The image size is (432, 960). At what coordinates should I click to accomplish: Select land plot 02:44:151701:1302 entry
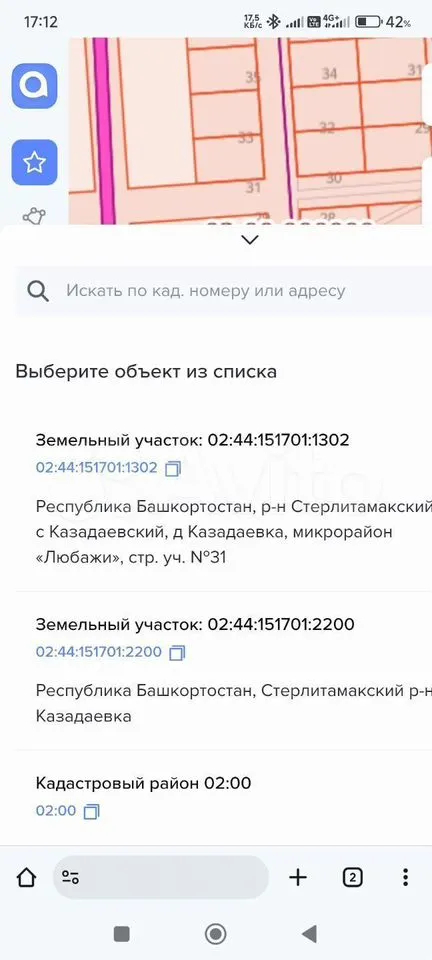click(x=234, y=499)
